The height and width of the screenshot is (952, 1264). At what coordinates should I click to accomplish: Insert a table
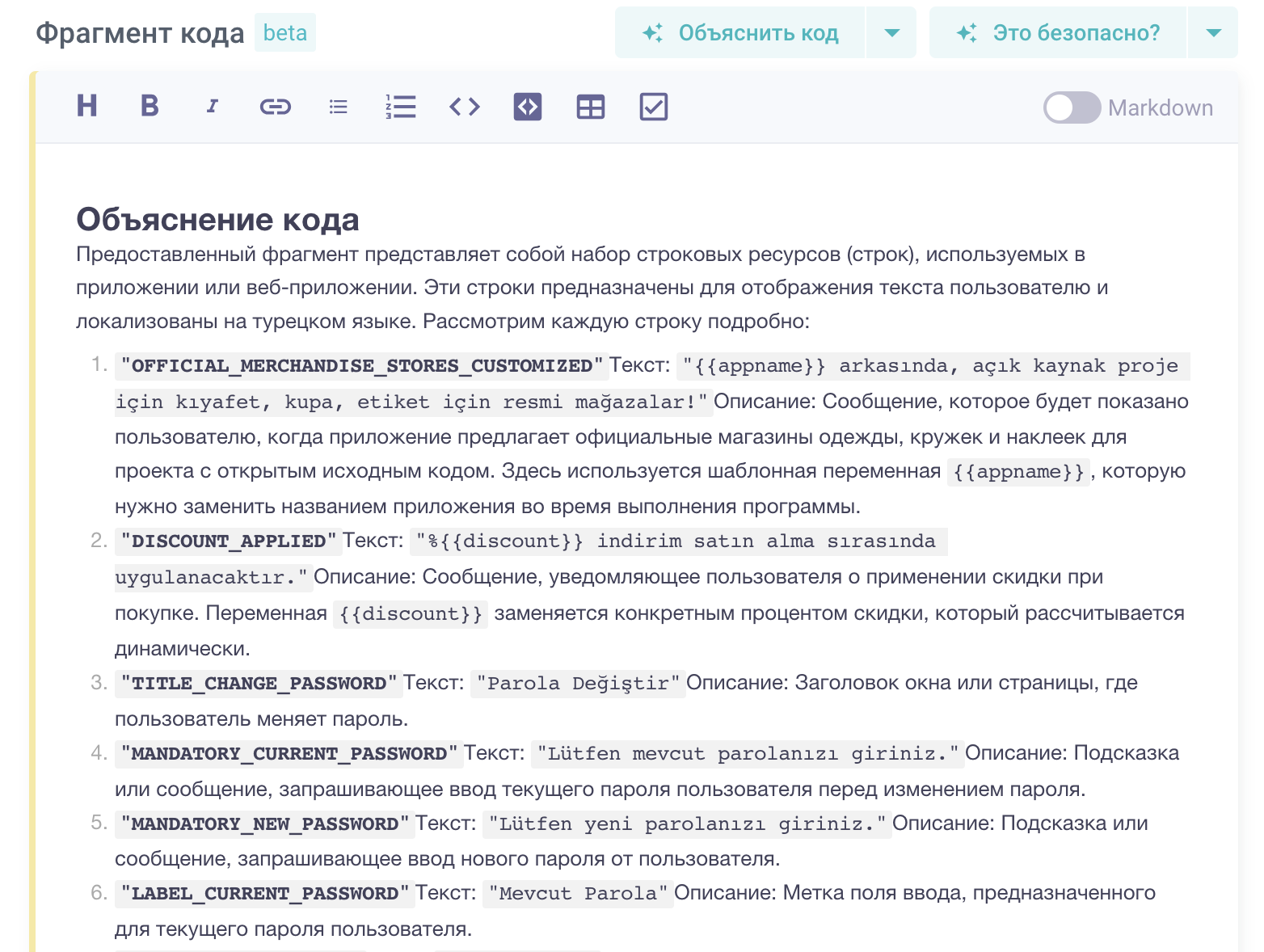591,107
